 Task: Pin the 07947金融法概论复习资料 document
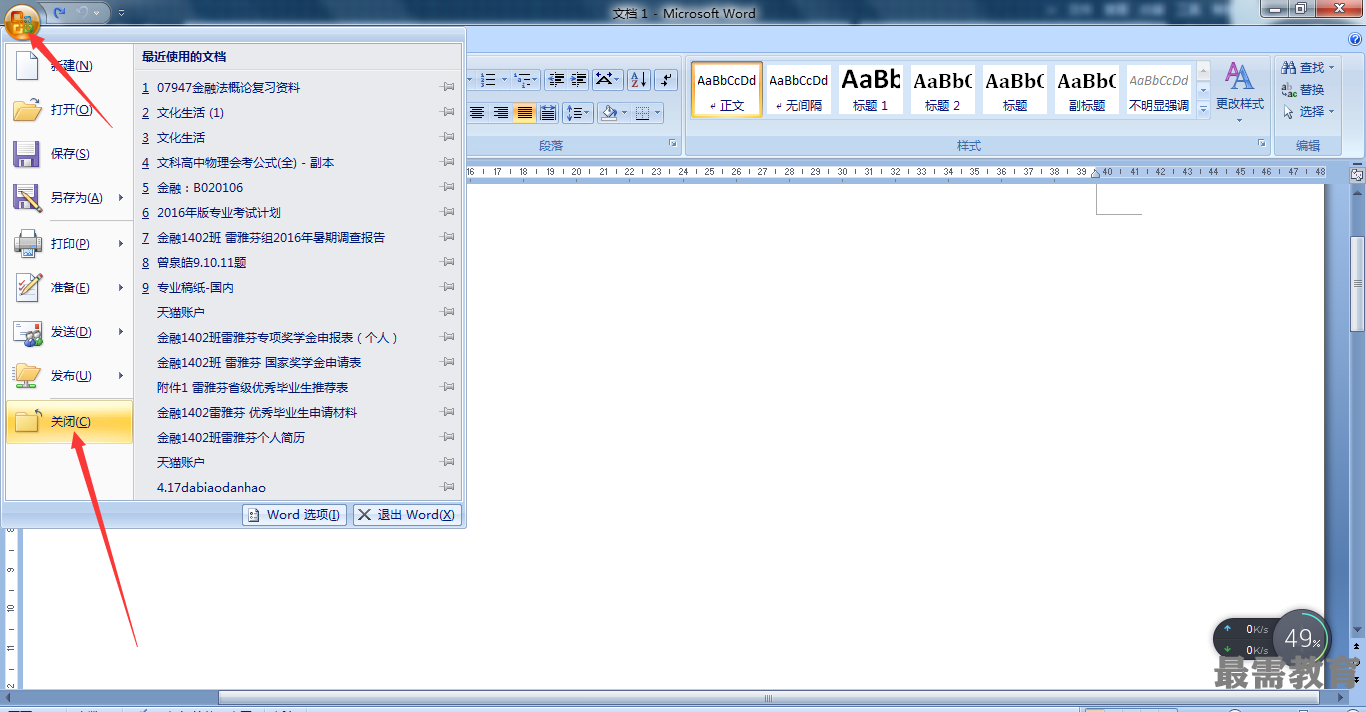448,88
